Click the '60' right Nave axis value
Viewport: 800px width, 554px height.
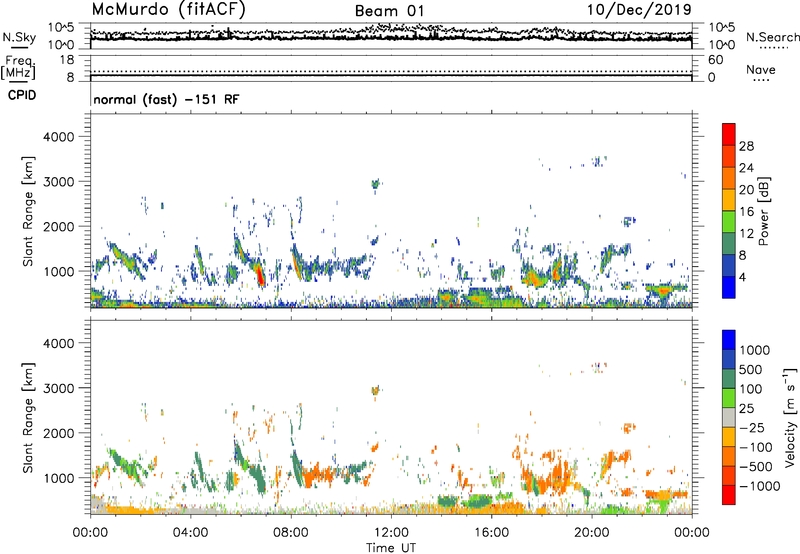715,60
